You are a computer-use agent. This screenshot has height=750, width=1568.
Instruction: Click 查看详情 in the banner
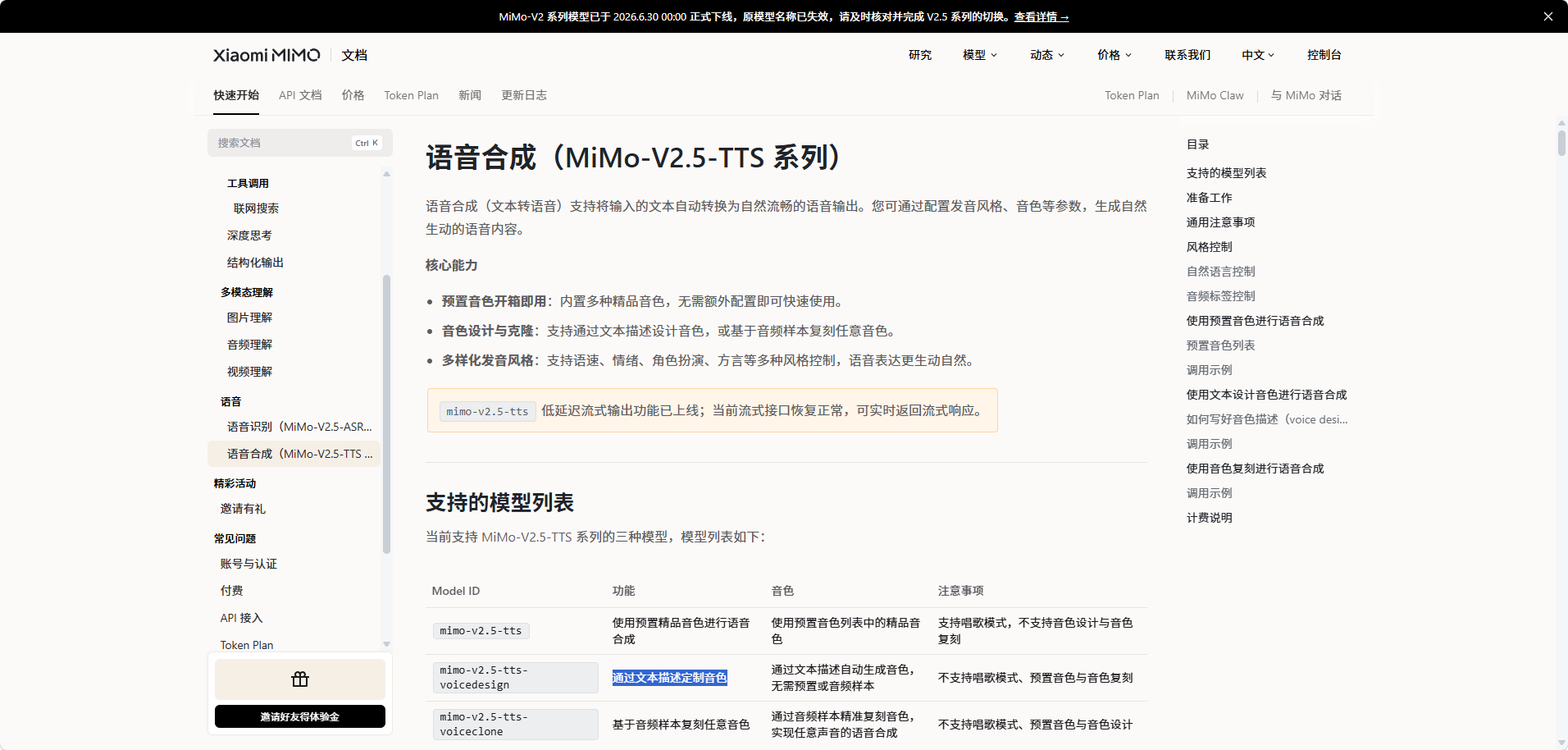click(x=1042, y=16)
